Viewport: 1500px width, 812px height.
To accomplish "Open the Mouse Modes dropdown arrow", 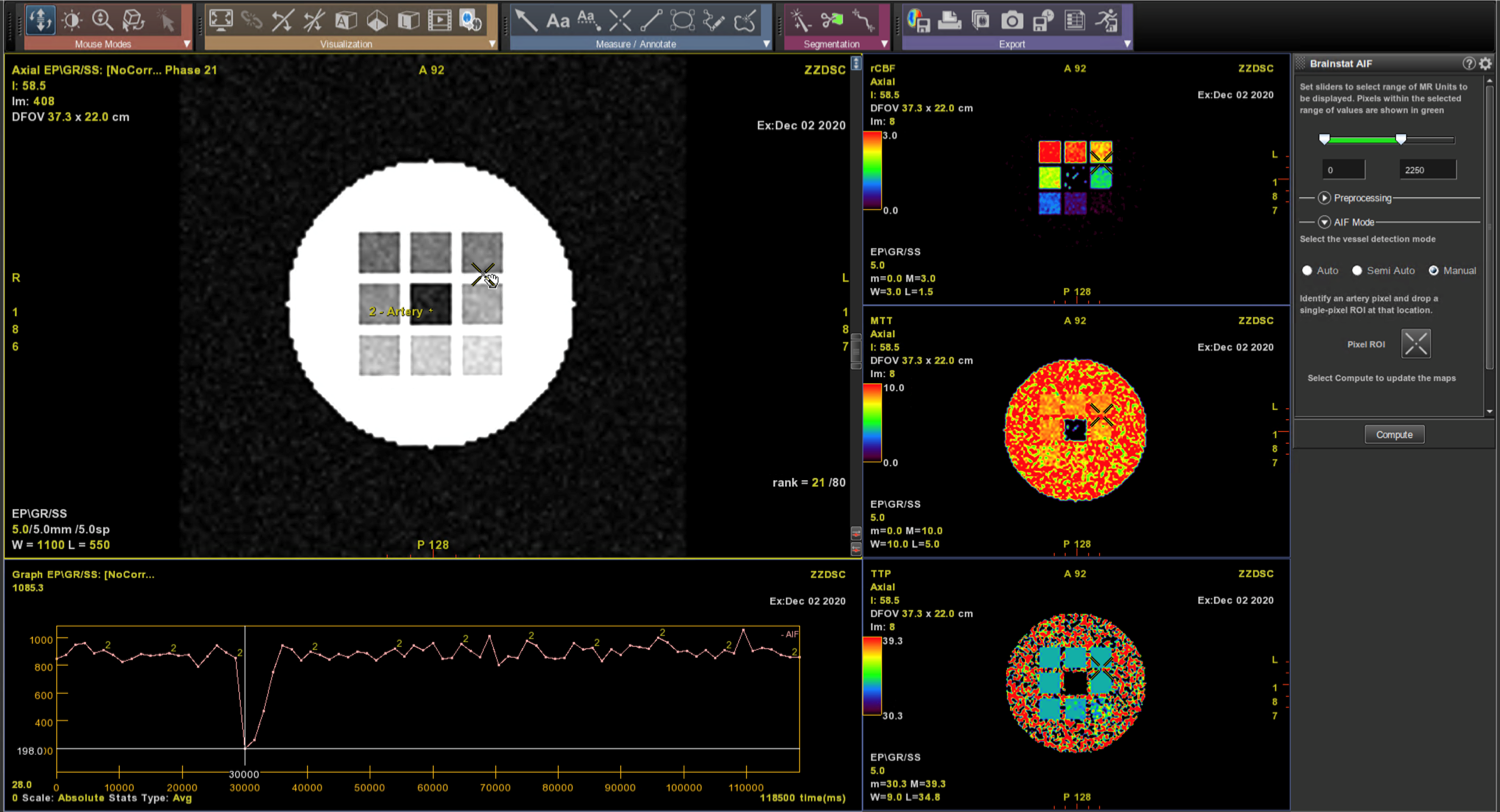I will tap(187, 44).
